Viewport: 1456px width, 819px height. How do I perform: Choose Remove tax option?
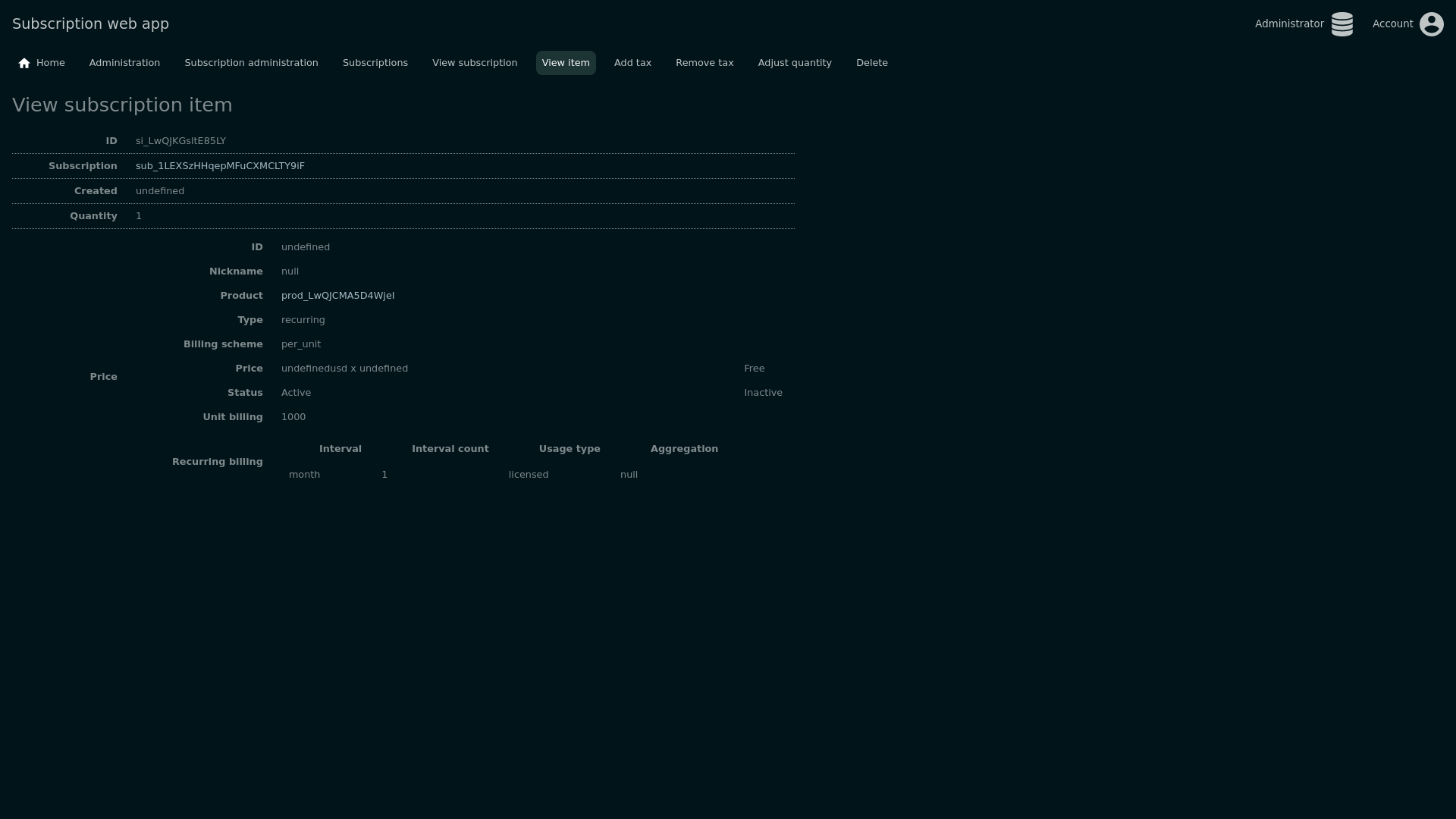[x=704, y=63]
